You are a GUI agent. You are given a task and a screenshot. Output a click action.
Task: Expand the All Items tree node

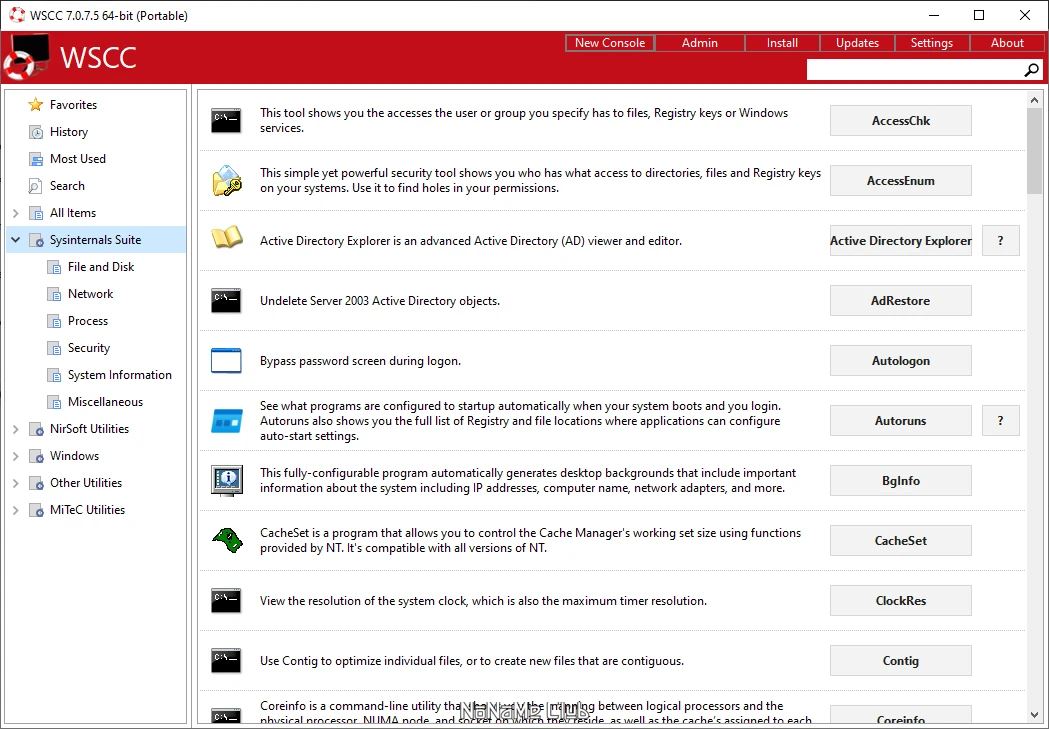point(15,213)
